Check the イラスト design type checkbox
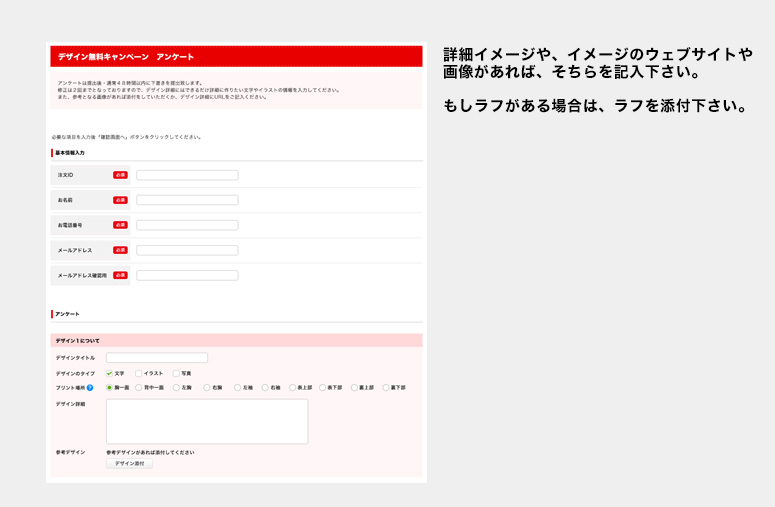The width and height of the screenshot is (775, 507). click(139, 373)
